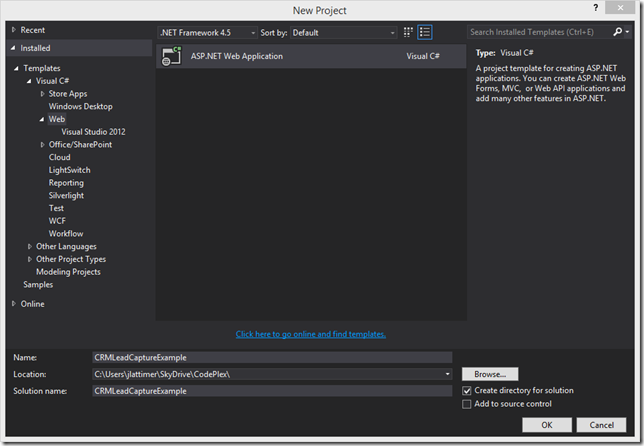
Task: Open the .NET Framework 4.5 version dropdown
Action: [x=207, y=32]
